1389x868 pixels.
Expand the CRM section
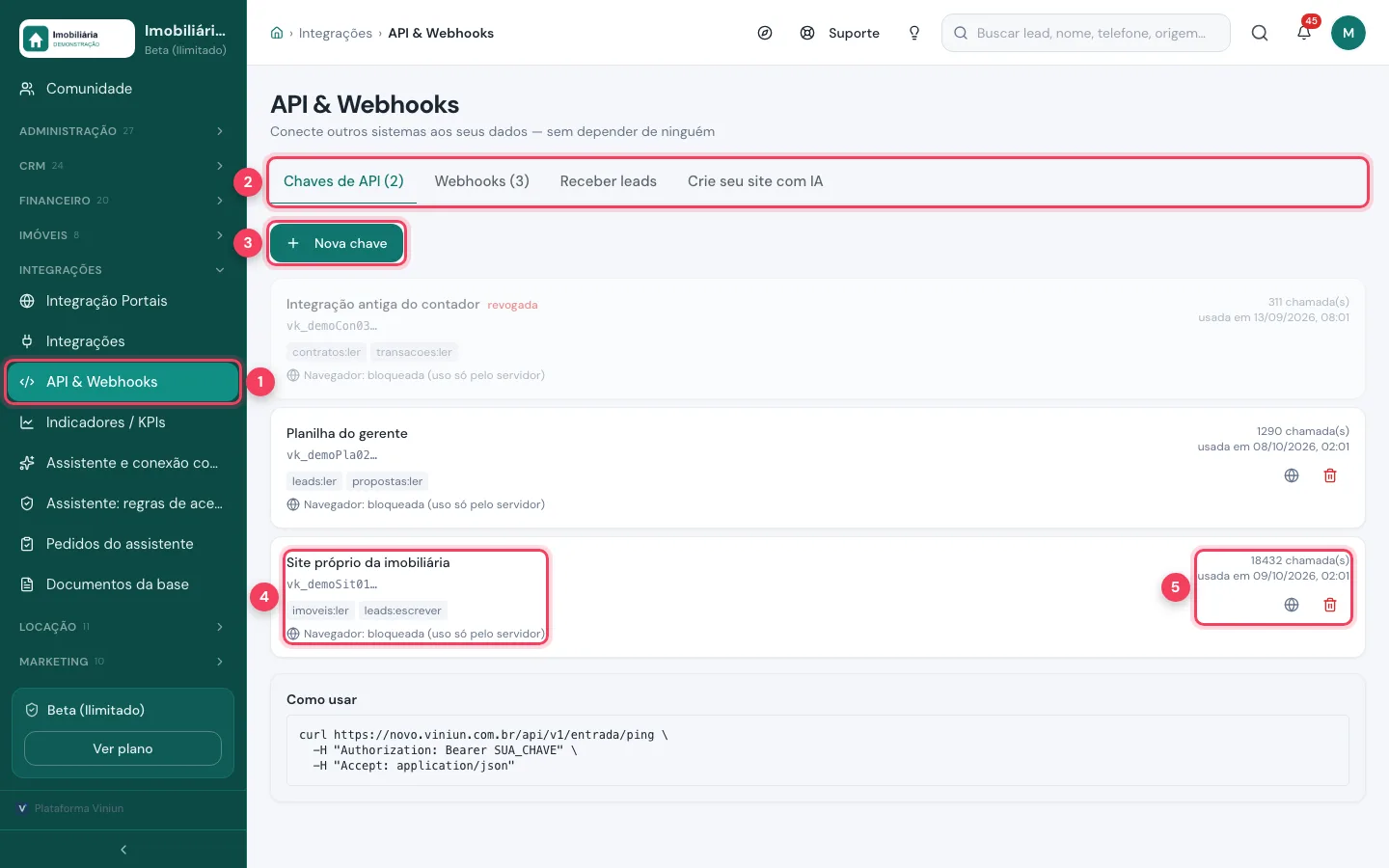pos(123,166)
